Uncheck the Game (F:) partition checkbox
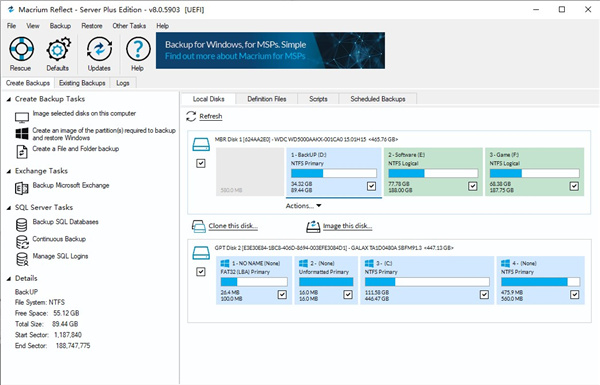This screenshot has height=385, width=600. click(574, 186)
